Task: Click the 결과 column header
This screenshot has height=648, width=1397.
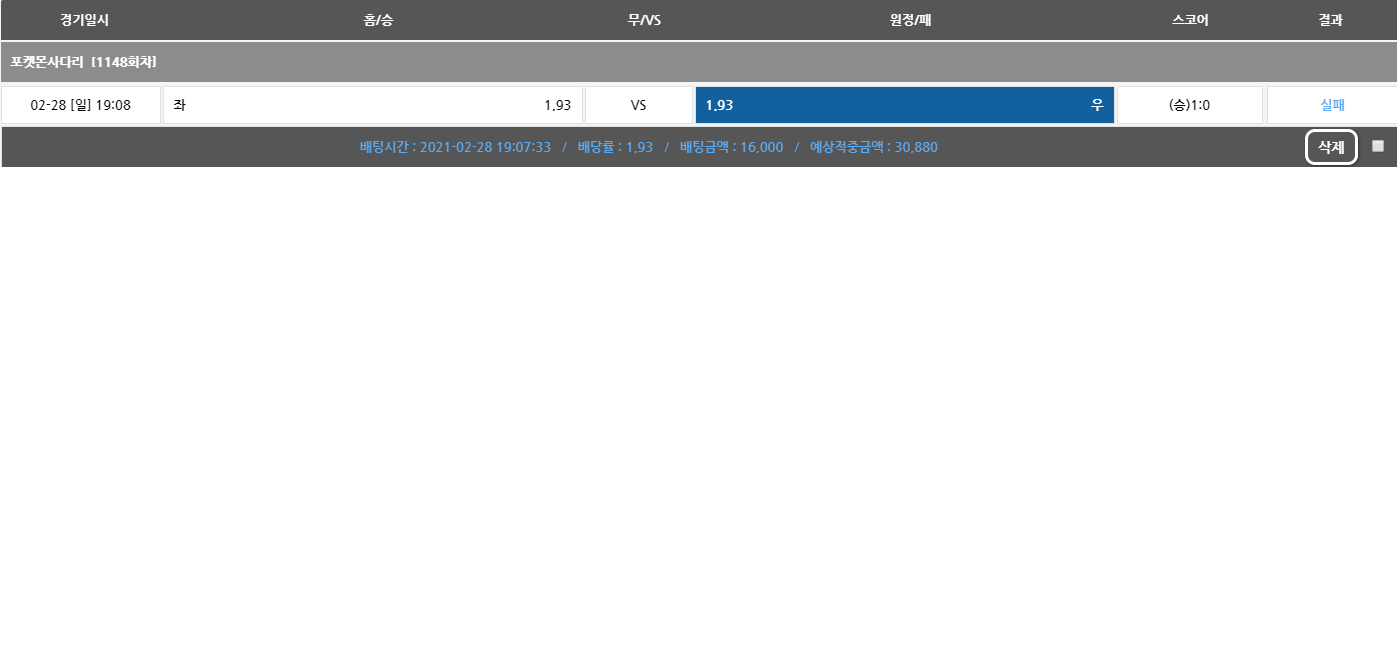Action: click(x=1330, y=20)
